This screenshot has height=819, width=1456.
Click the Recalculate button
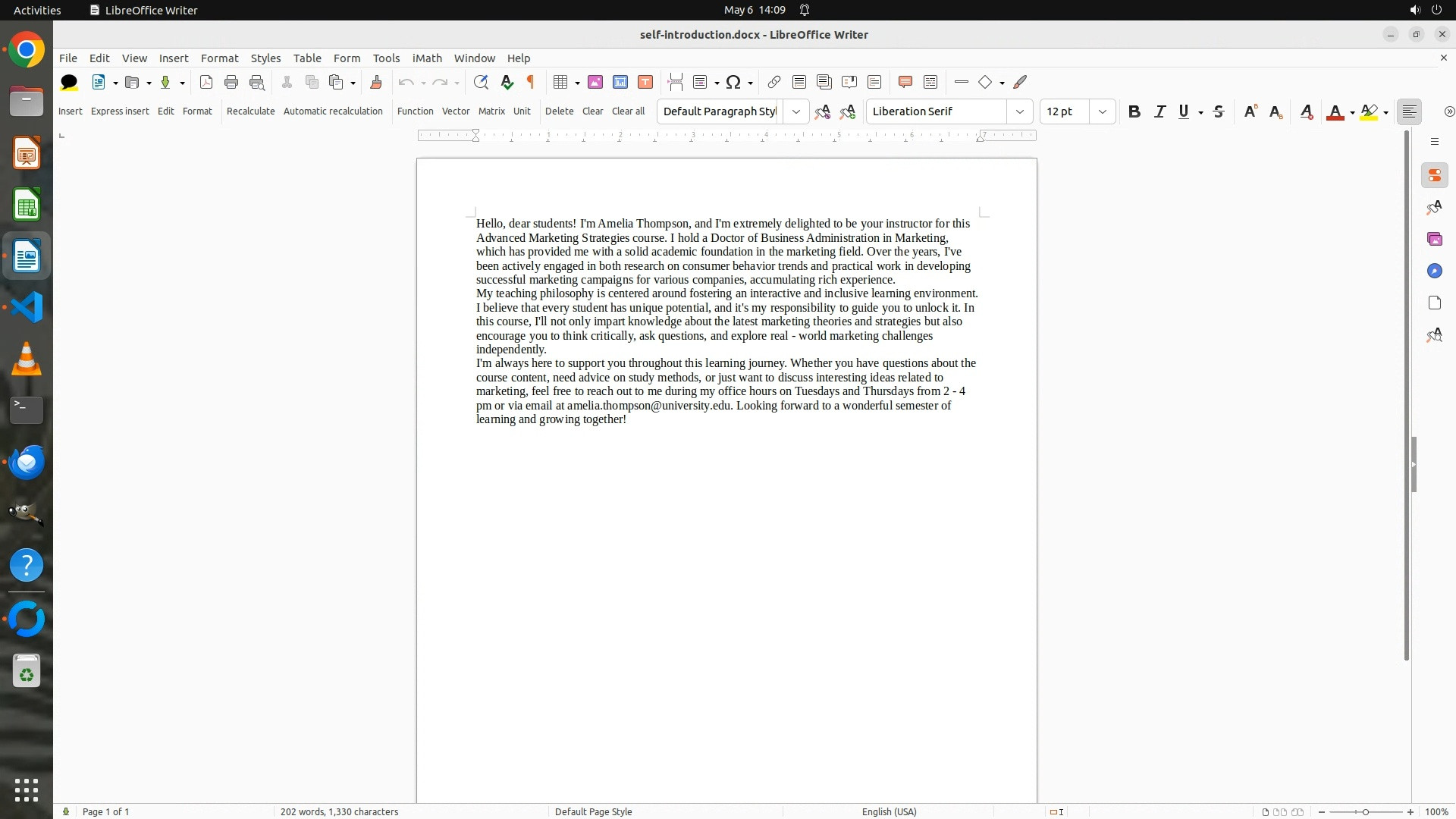coord(250,111)
